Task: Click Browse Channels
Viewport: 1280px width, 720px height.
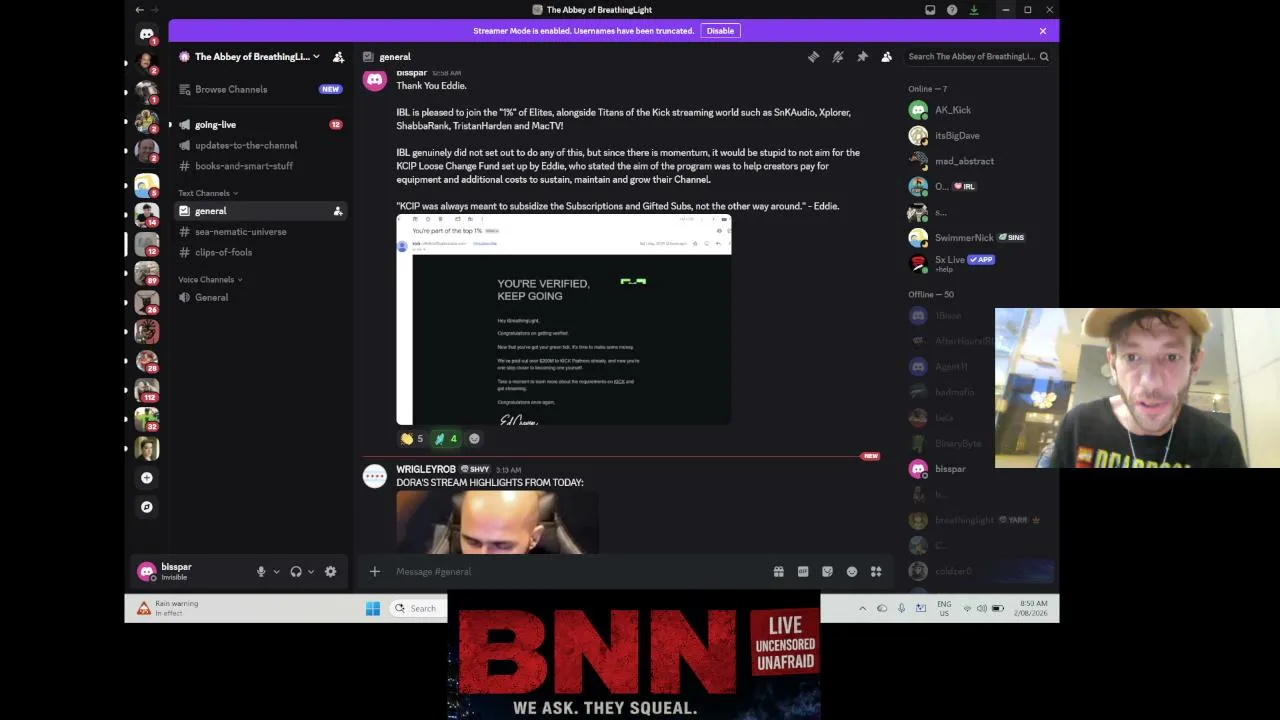Action: (260, 90)
